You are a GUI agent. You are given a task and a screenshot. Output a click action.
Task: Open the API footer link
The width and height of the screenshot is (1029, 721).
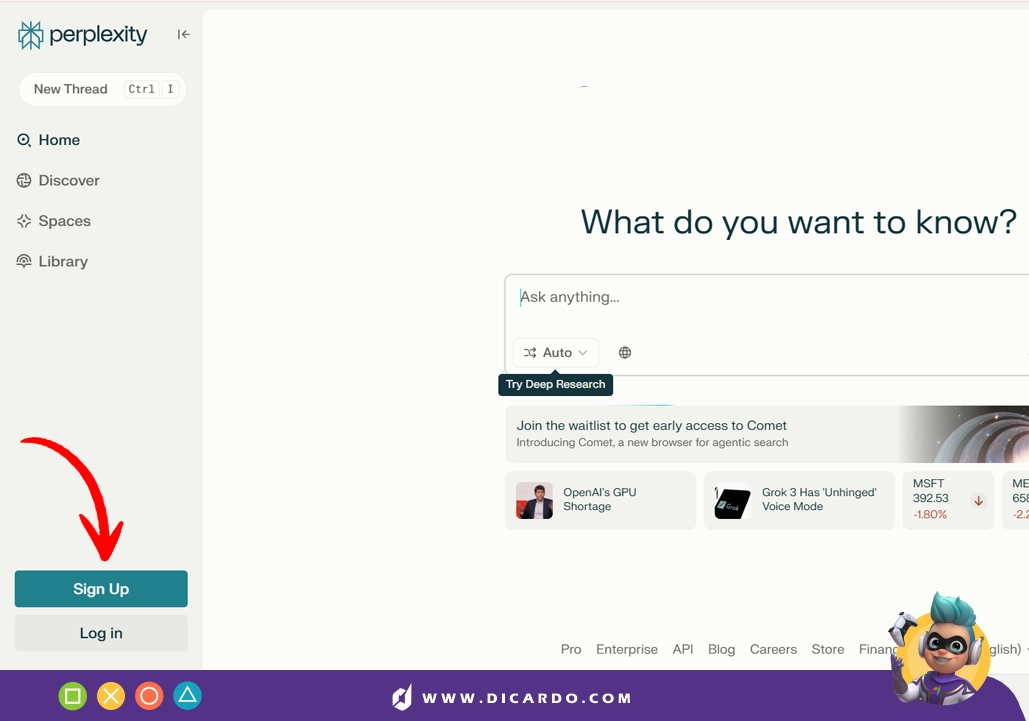pos(682,649)
